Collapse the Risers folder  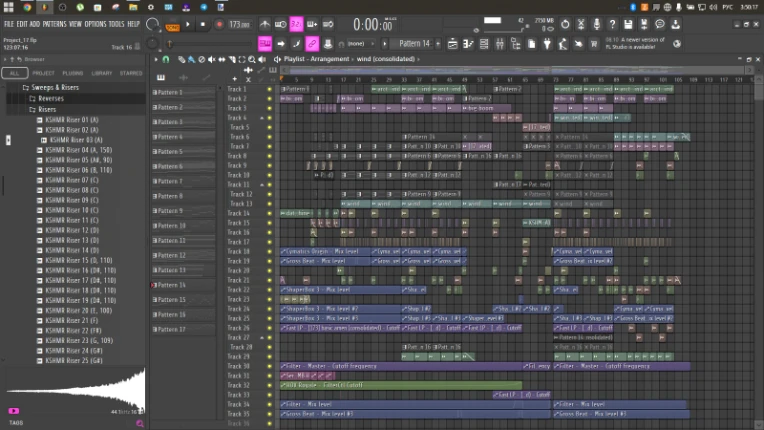[47, 110]
